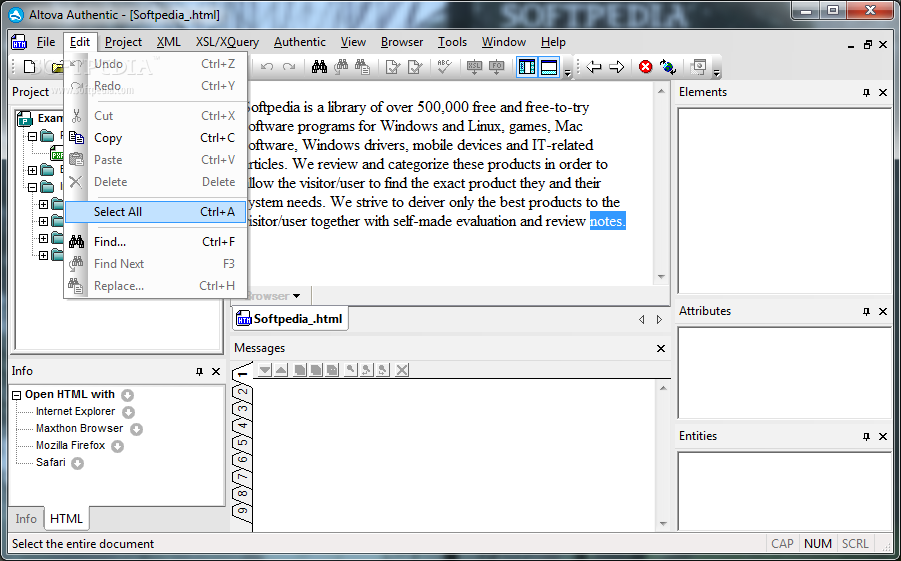Click the spell check ABC icon
Image resolution: width=901 pixels, height=561 pixels.
coord(444,67)
